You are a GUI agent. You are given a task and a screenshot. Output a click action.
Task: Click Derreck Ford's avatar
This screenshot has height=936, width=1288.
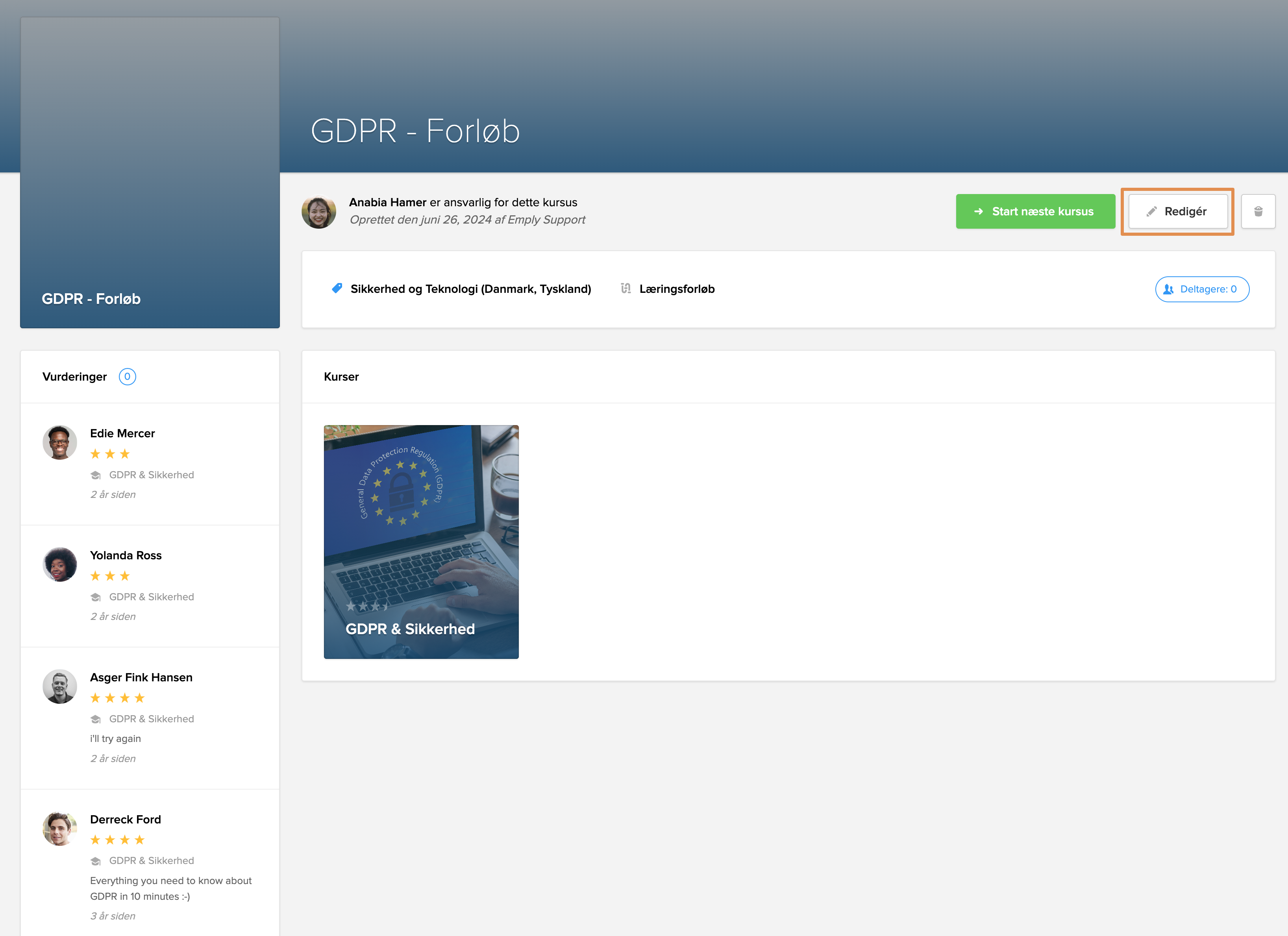[x=59, y=828]
